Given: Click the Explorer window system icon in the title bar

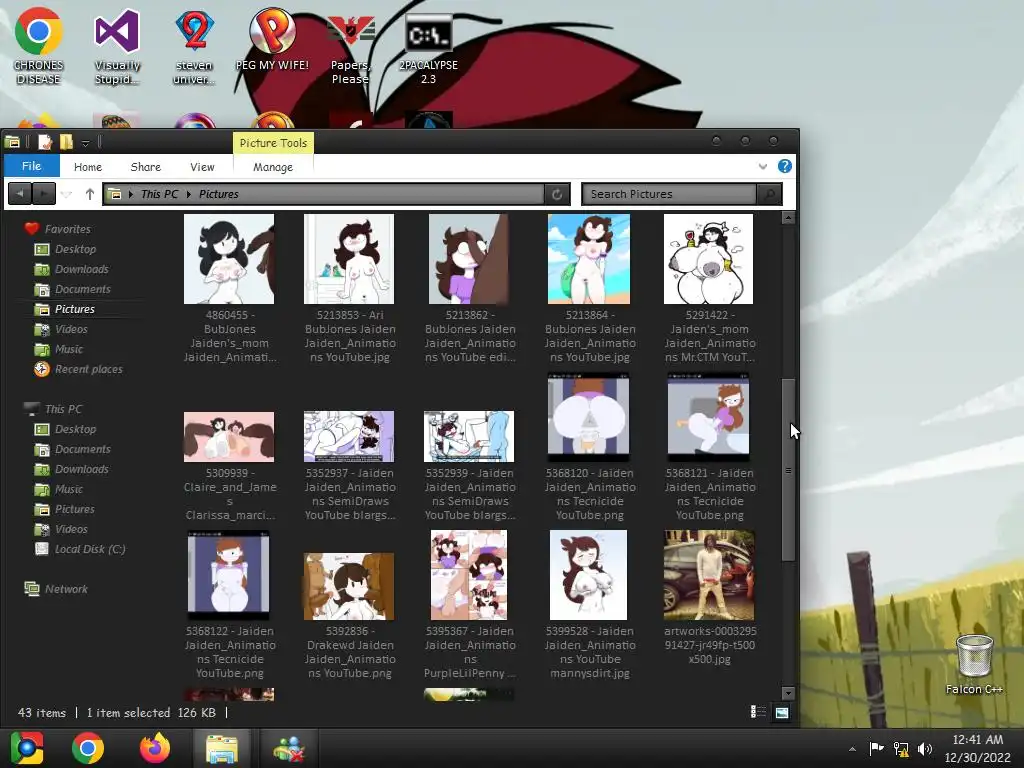Looking at the screenshot, I should point(12,142).
